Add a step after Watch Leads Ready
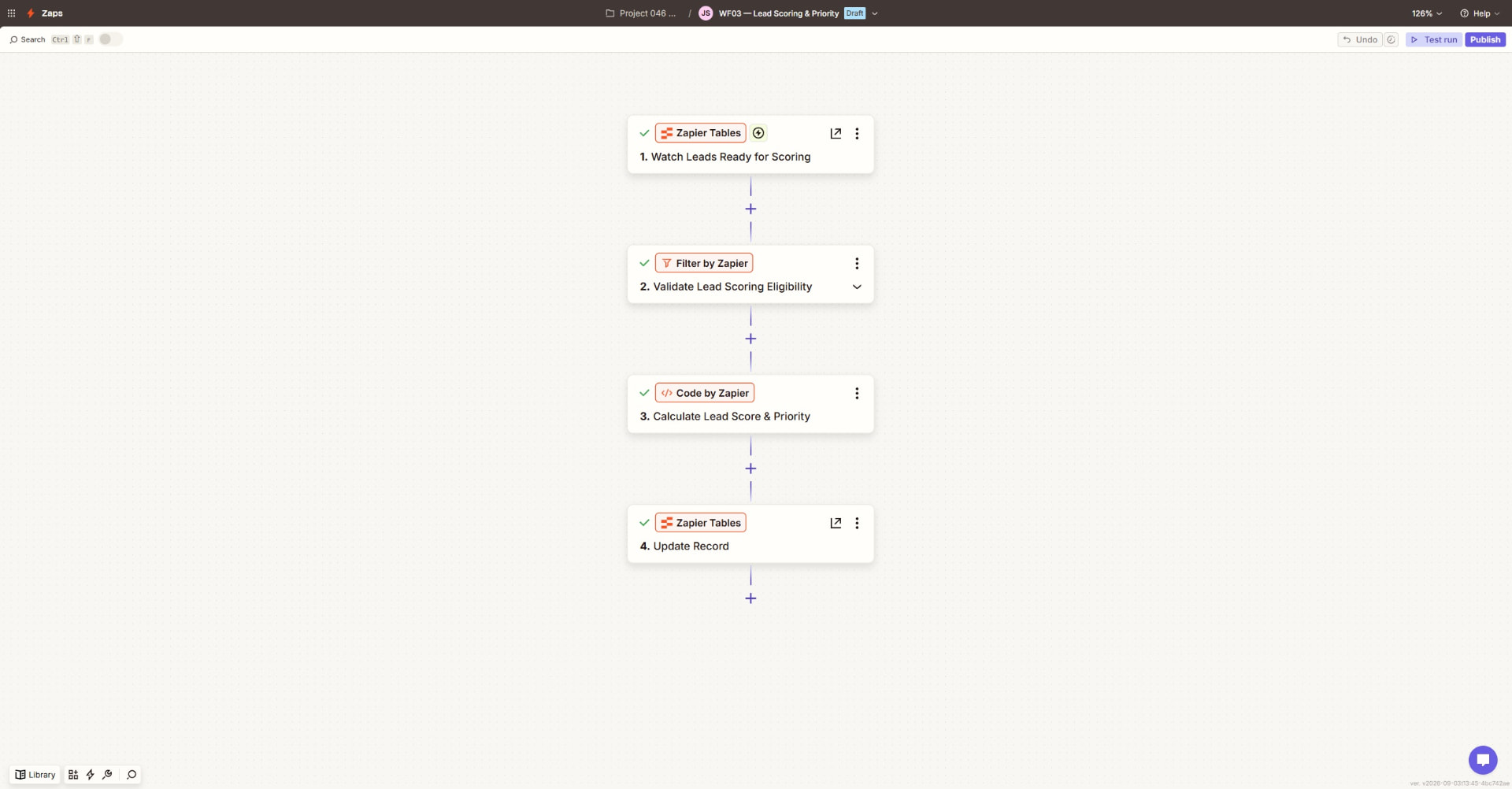1512x789 pixels. [750, 209]
